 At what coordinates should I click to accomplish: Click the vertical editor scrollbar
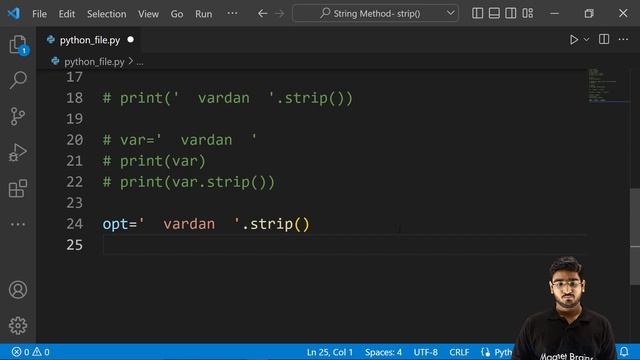click(x=635, y=237)
